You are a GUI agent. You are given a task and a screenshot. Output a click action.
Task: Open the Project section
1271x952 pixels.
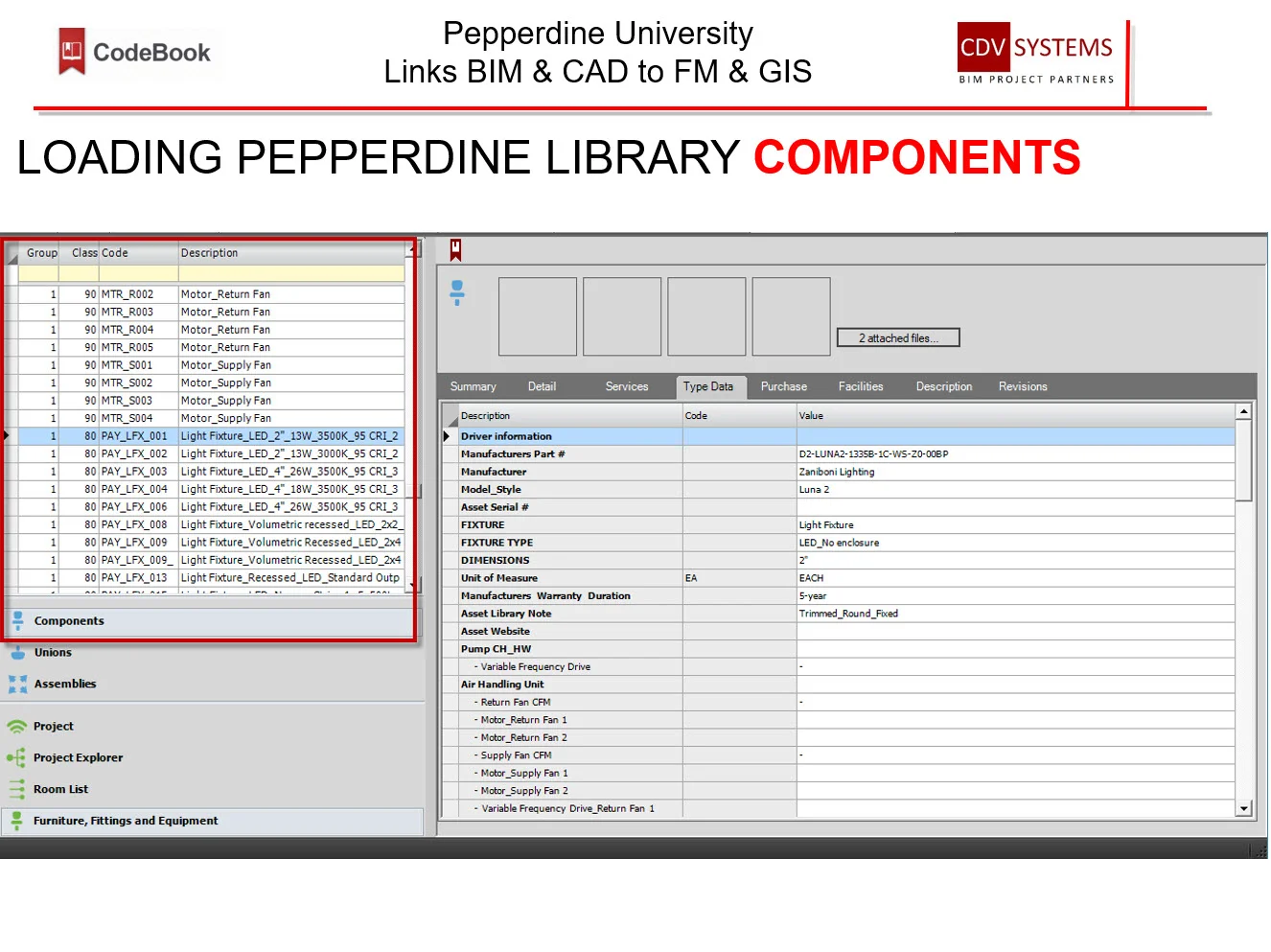[x=53, y=727]
